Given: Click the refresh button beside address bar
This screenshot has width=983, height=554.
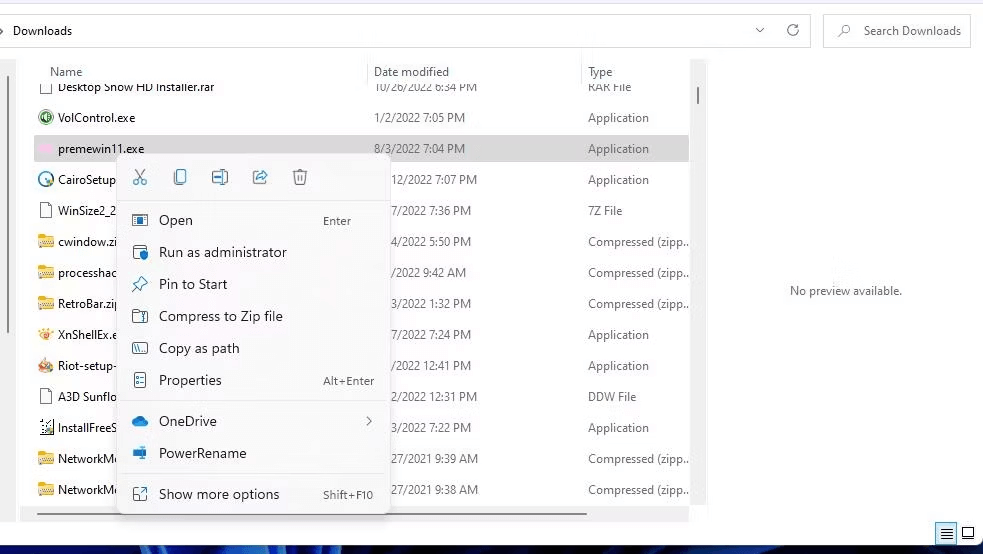Looking at the screenshot, I should click(x=793, y=30).
